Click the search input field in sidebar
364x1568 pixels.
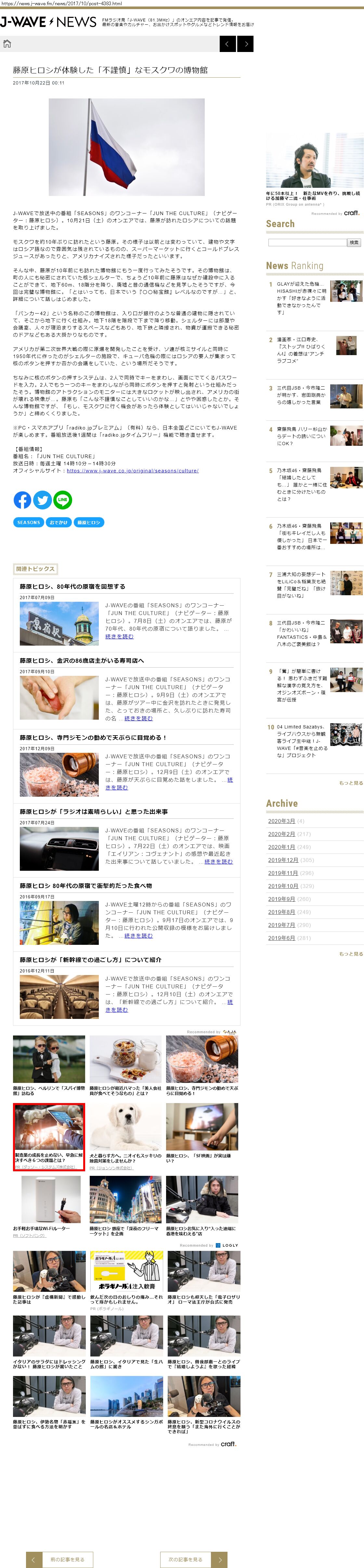tap(307, 242)
